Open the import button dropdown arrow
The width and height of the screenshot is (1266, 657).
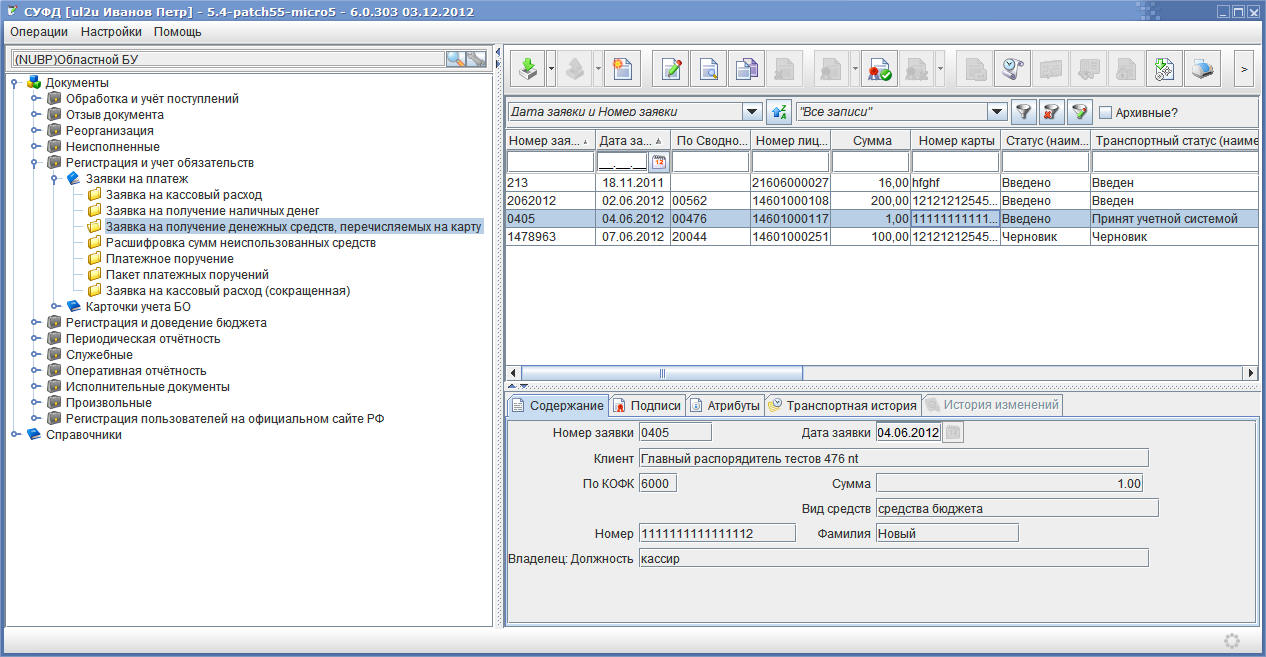pos(551,69)
